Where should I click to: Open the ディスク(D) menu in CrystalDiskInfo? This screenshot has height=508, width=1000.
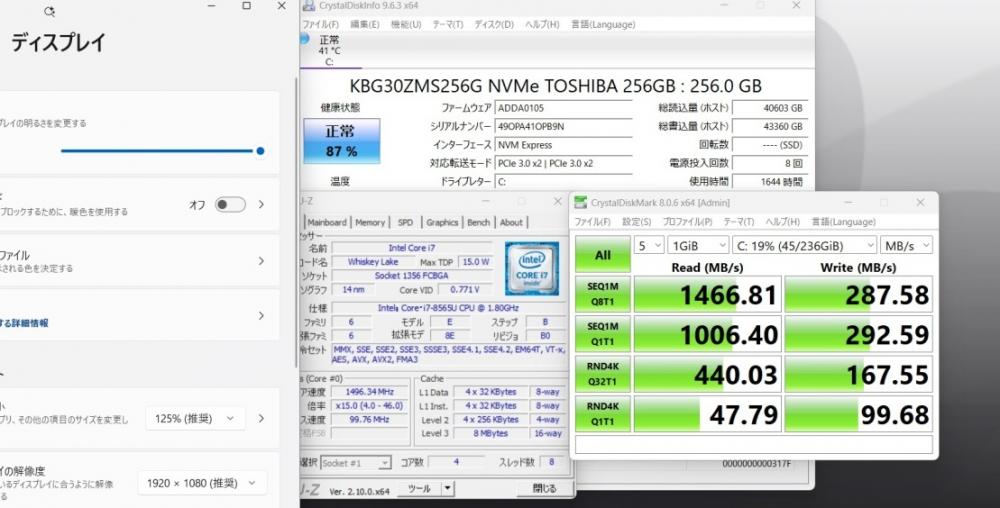tap(494, 24)
